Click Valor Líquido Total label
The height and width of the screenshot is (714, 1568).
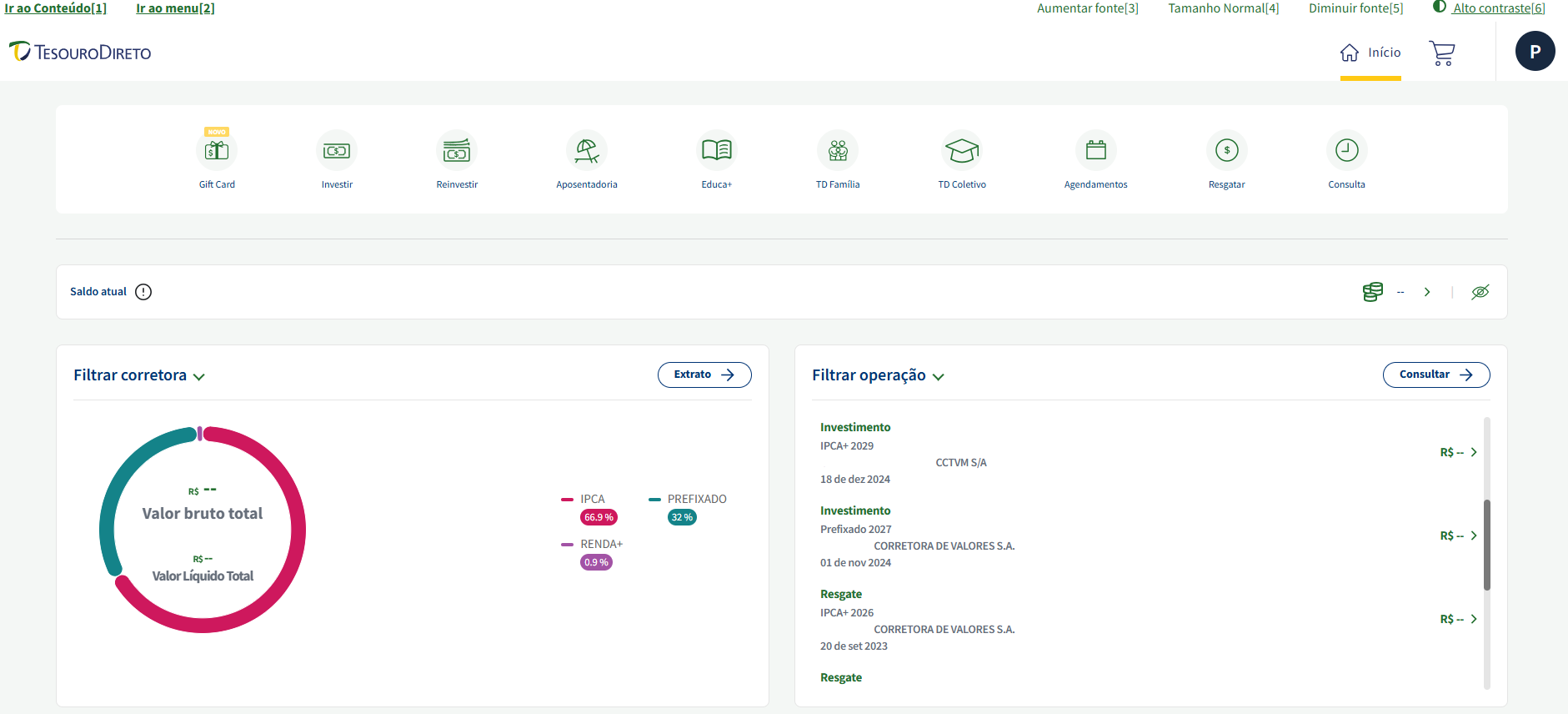(203, 576)
